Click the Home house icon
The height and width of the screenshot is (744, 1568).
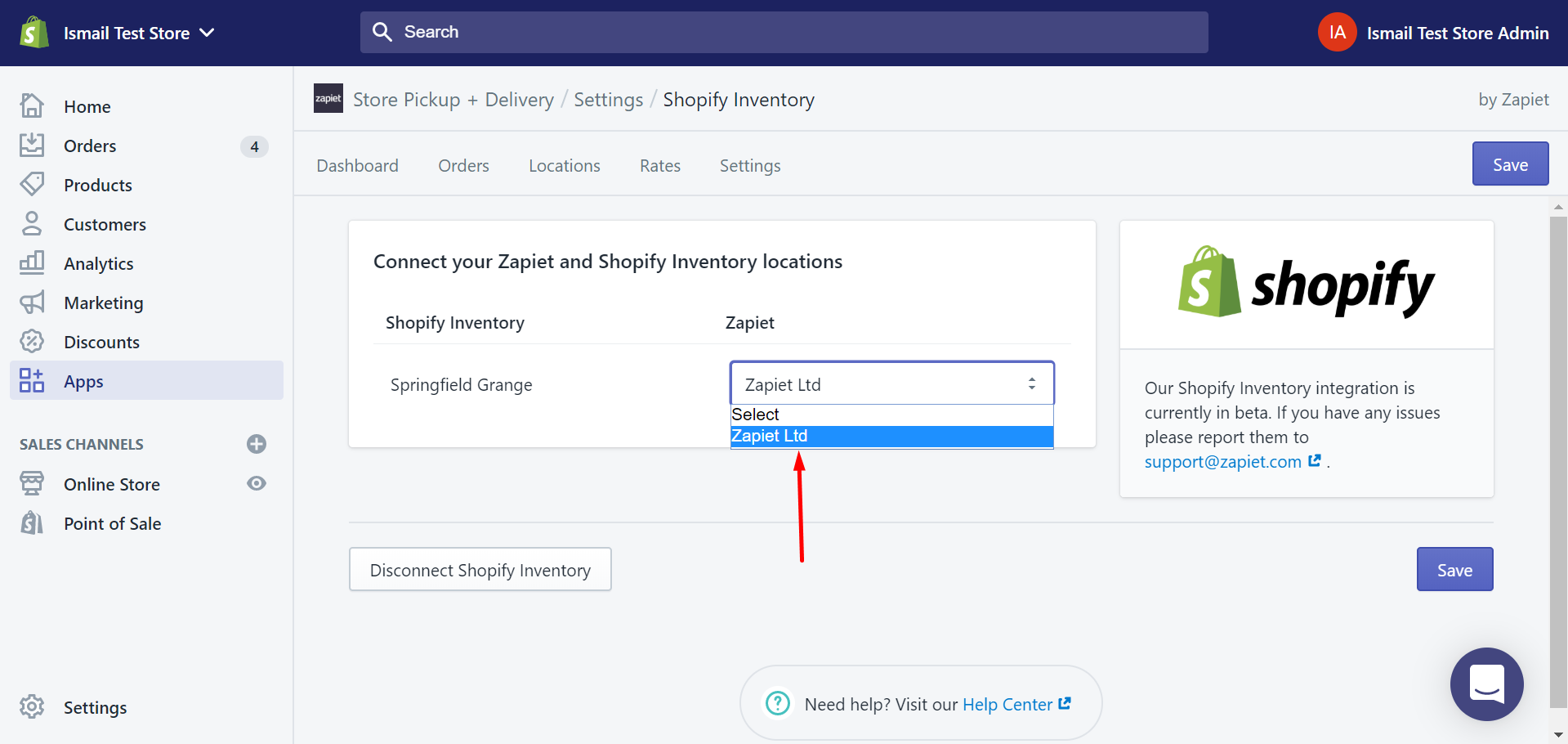click(32, 106)
